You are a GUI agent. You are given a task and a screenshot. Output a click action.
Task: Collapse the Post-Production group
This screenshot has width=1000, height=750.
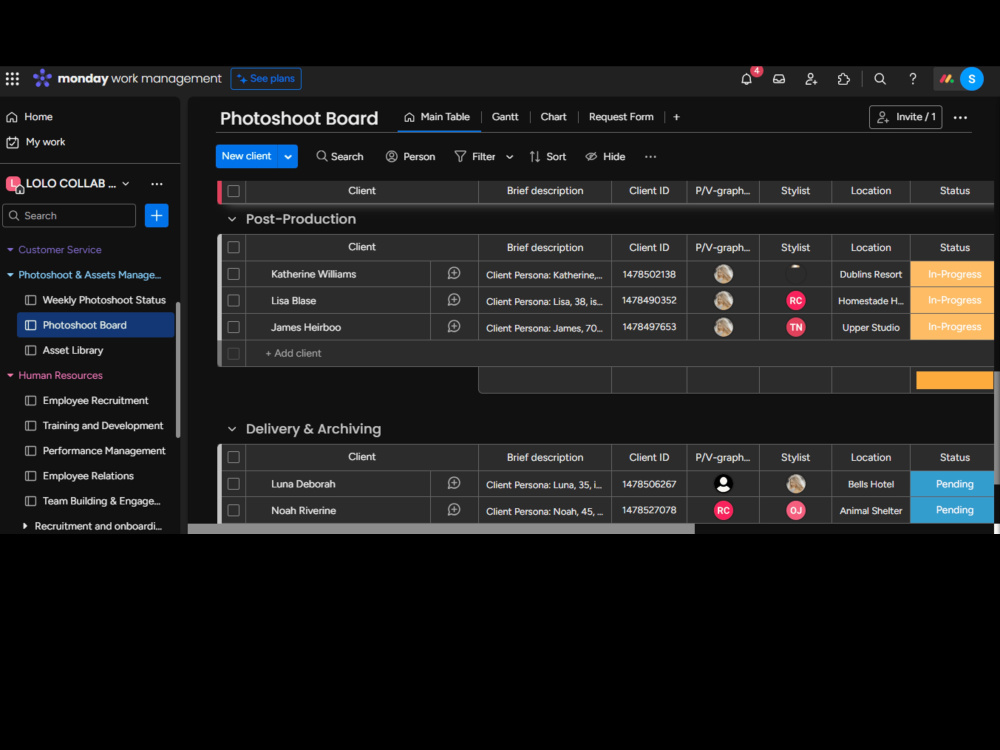pos(232,219)
